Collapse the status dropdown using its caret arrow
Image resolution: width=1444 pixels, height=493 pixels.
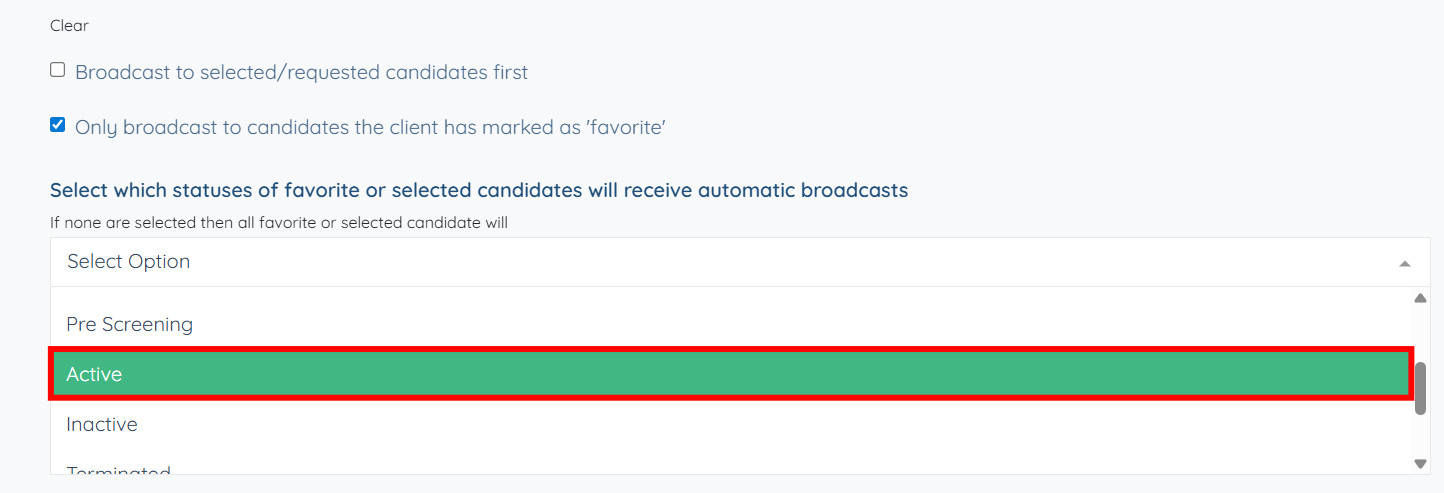(x=1405, y=263)
